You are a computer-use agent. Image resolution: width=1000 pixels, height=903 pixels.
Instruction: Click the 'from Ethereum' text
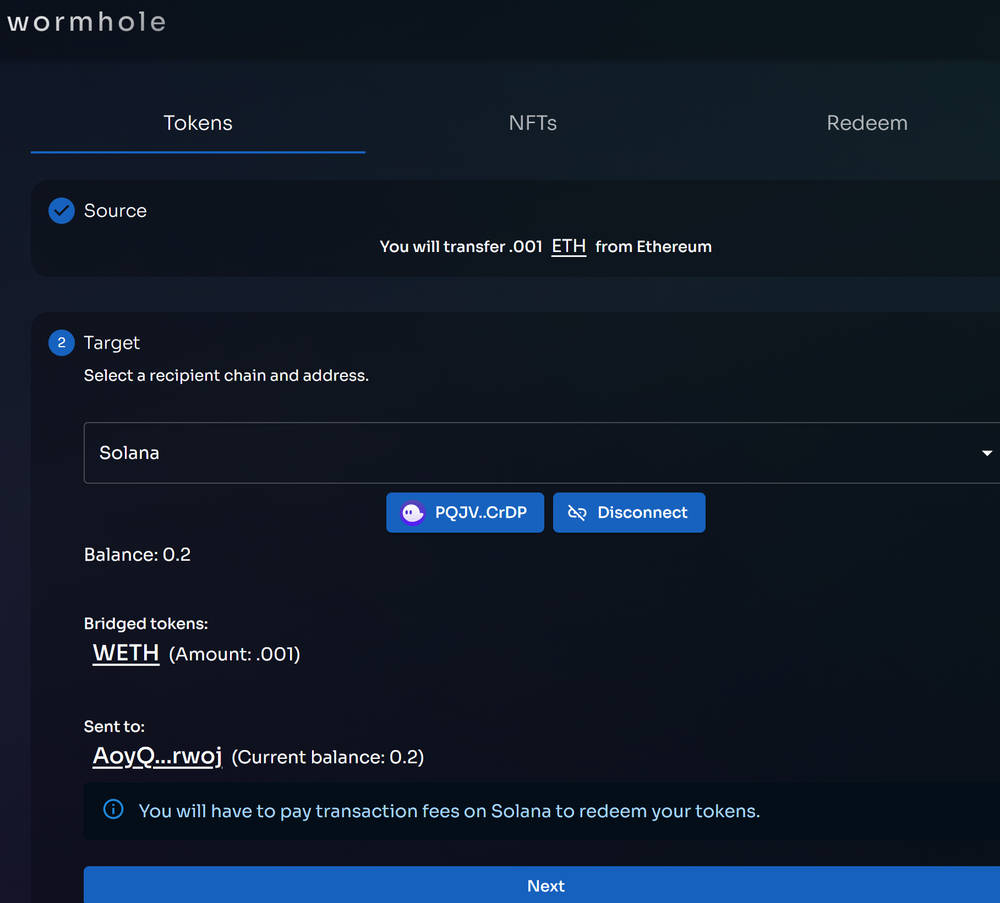pos(653,247)
